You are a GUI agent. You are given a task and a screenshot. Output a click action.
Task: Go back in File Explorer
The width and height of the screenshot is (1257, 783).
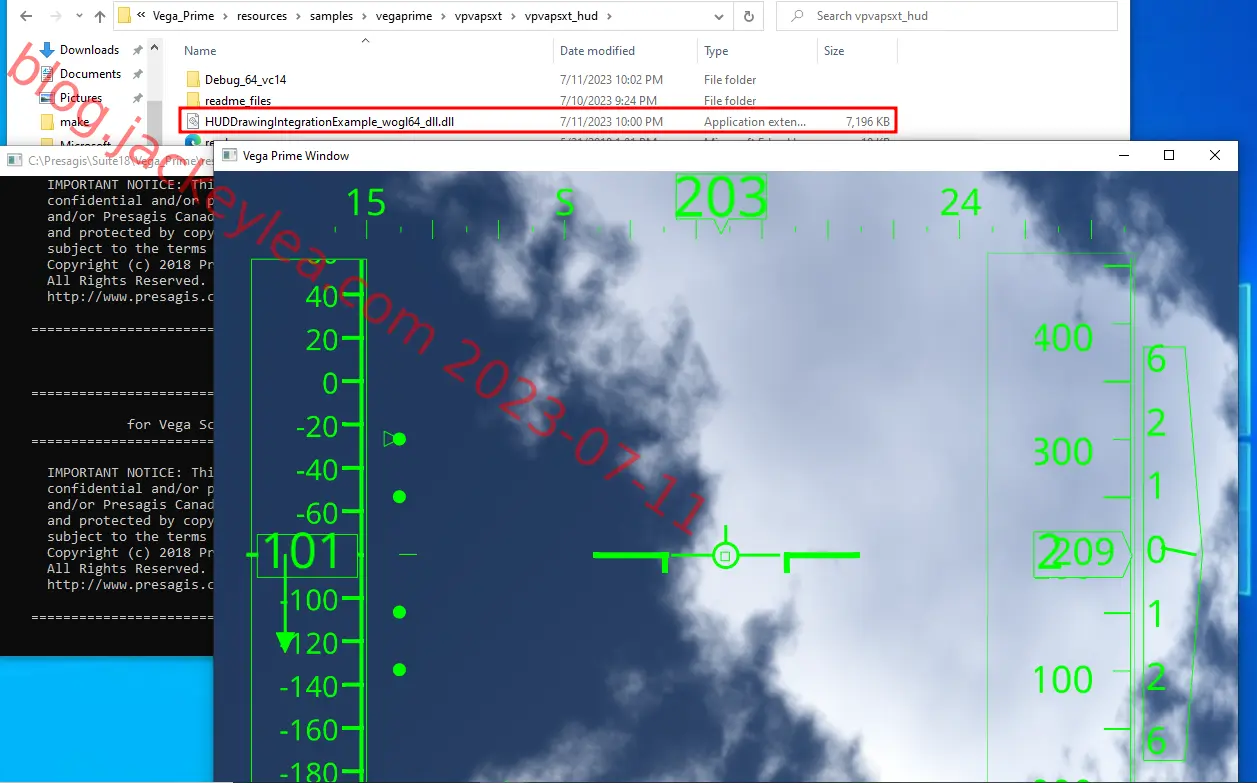point(26,16)
